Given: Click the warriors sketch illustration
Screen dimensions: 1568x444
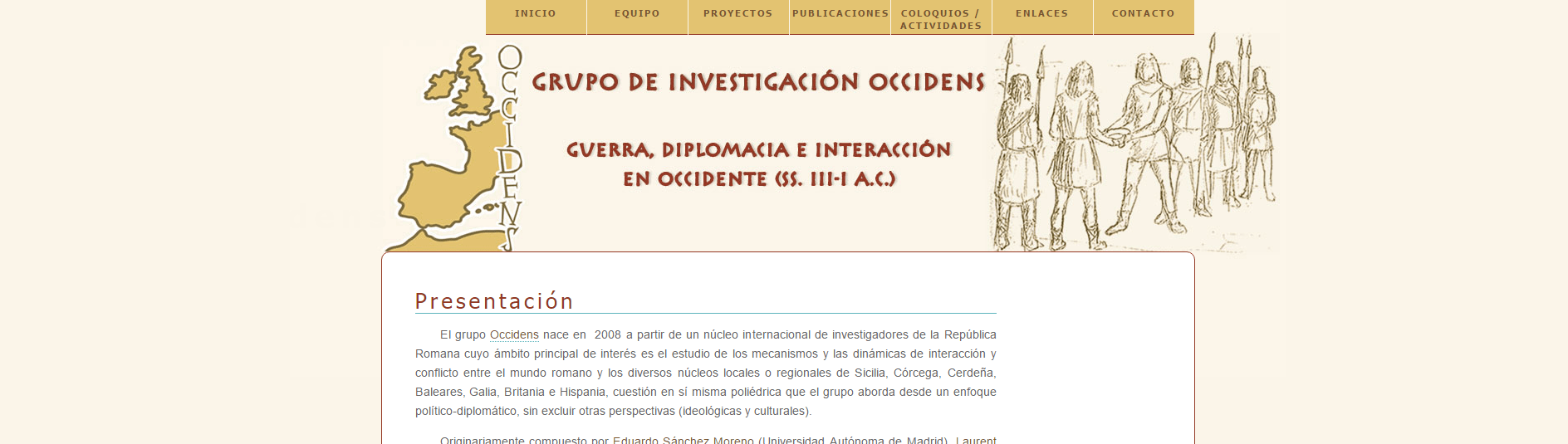Looking at the screenshot, I should click(x=1134, y=143).
